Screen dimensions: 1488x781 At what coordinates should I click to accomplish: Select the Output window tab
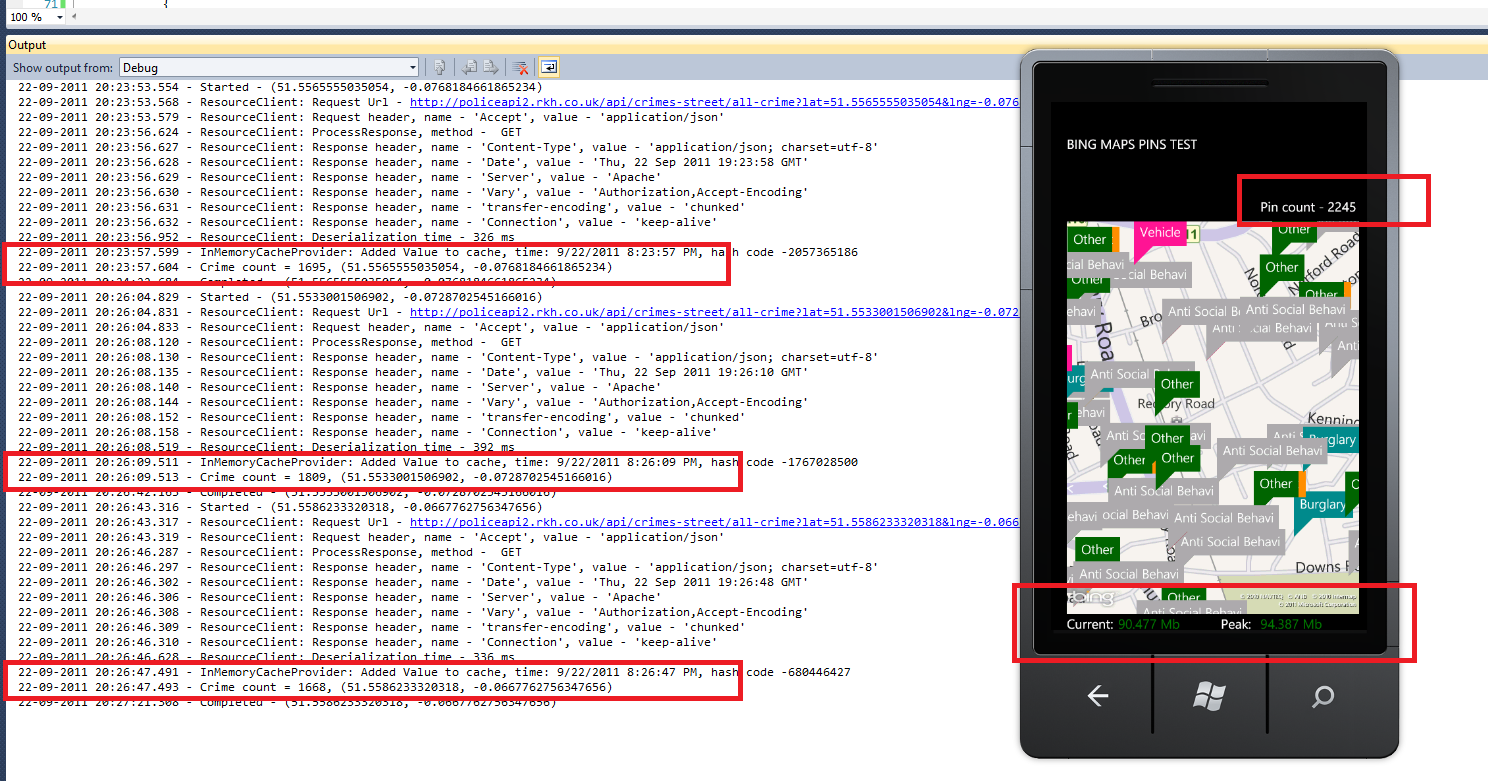(x=25, y=44)
